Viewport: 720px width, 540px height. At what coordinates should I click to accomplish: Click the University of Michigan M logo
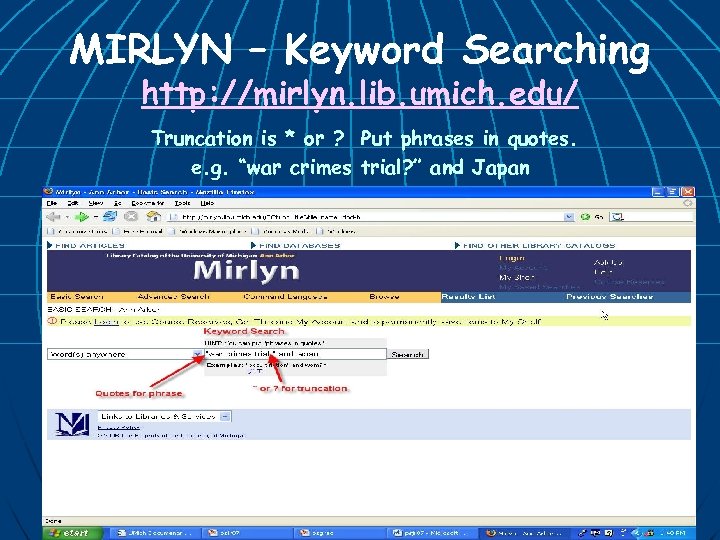pos(73,424)
